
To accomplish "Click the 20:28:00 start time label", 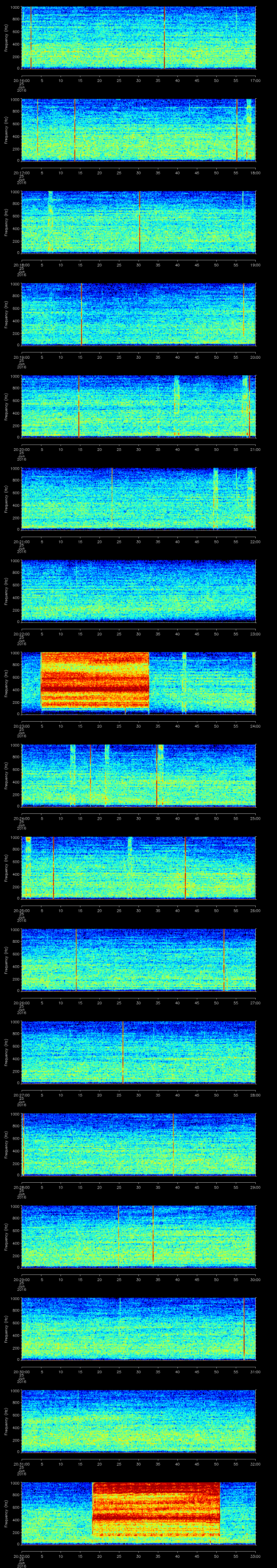I will point(21,1187).
